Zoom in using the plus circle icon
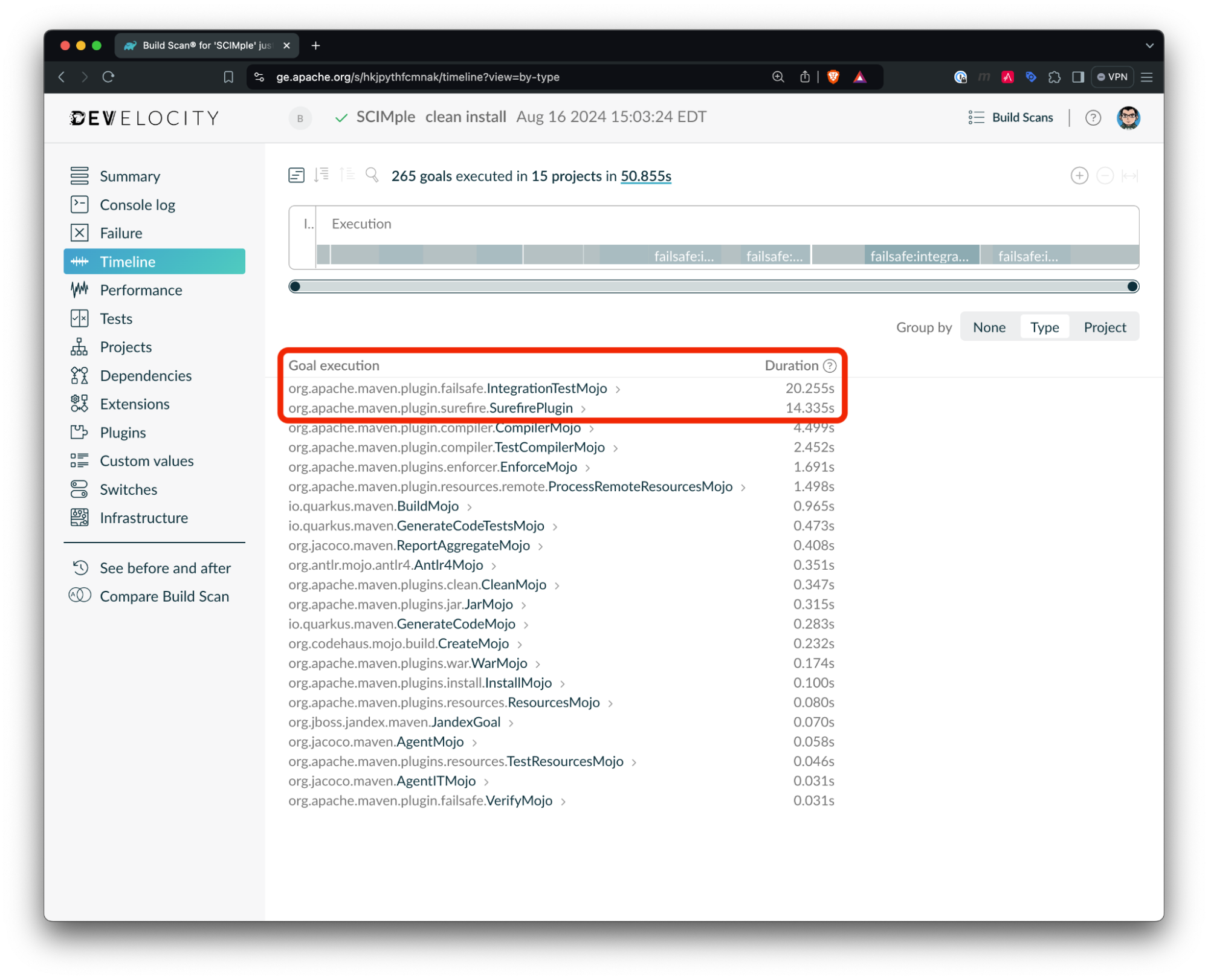Image resolution: width=1208 pixels, height=980 pixels. coord(1079,175)
